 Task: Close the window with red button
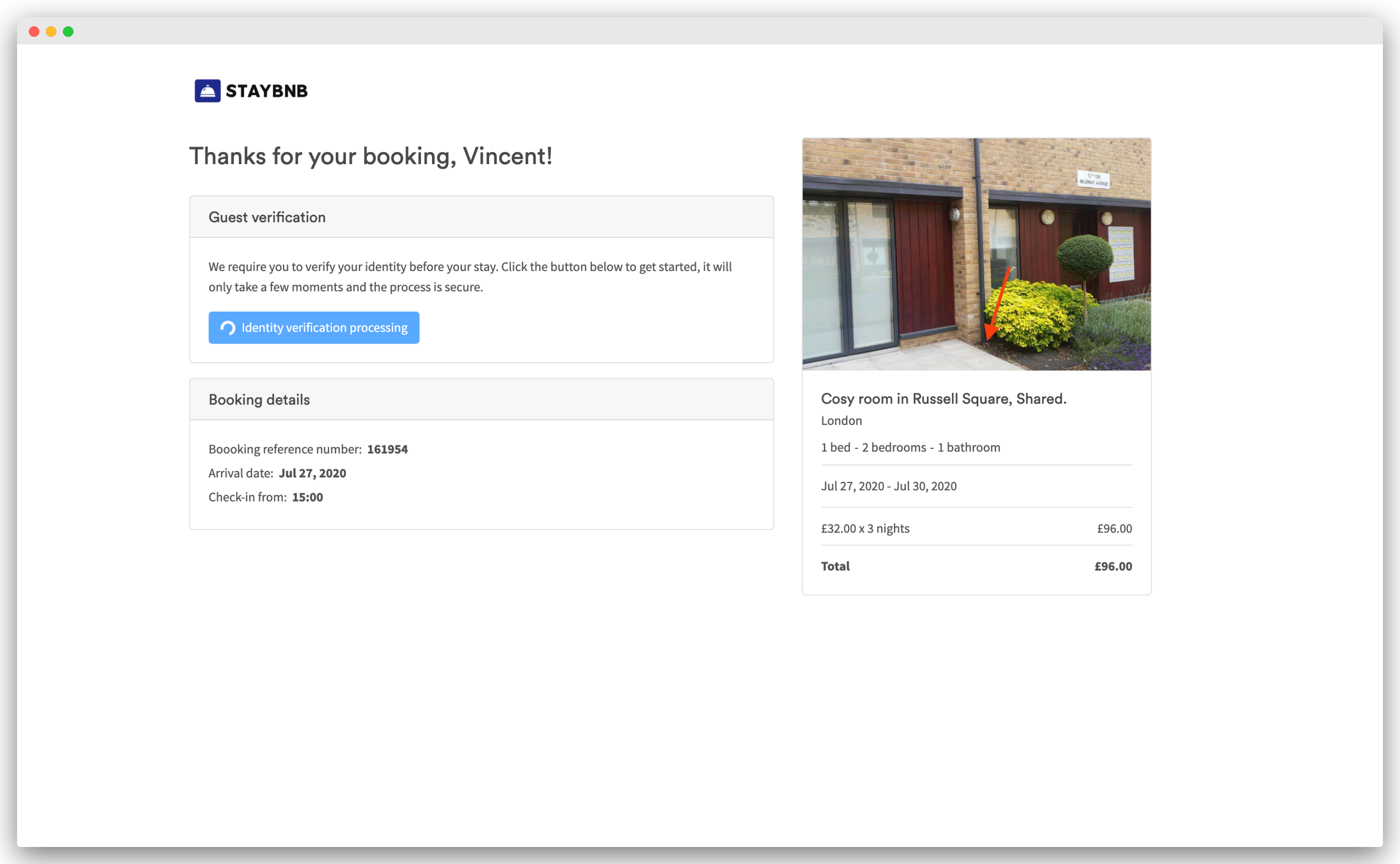tap(34, 32)
